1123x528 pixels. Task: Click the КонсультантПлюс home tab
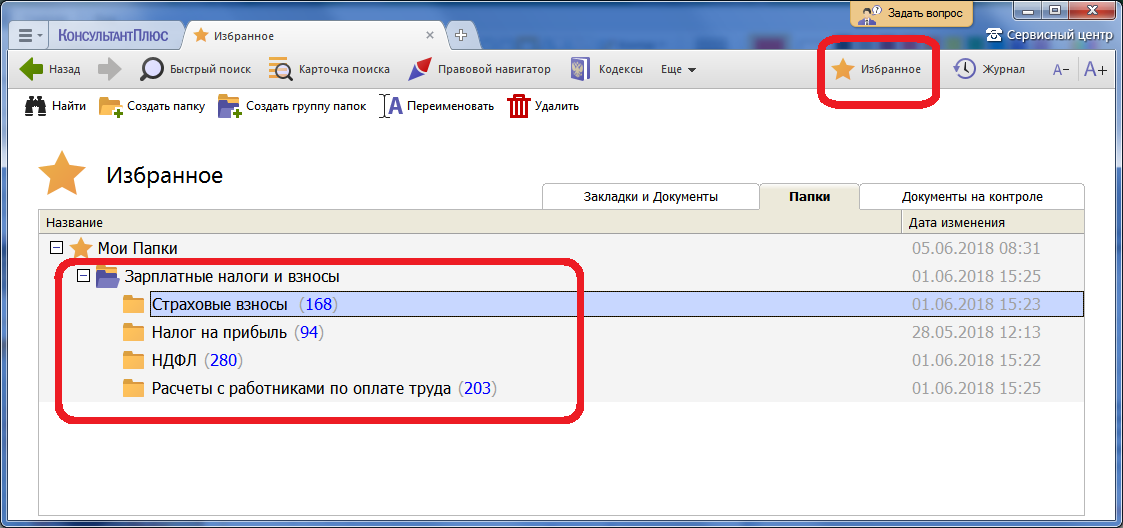pyautogui.click(x=114, y=35)
